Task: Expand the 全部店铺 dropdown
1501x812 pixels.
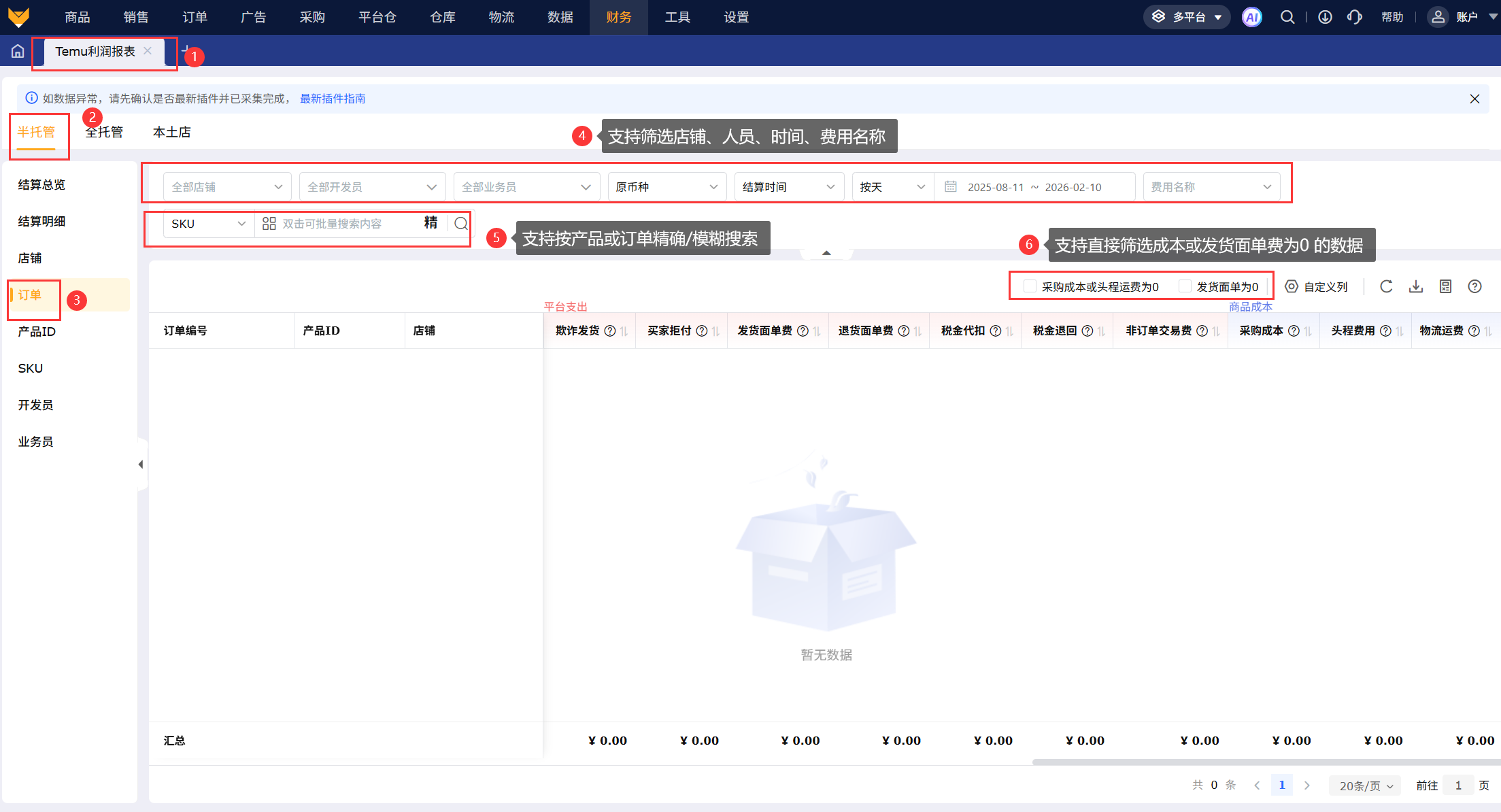Action: coord(227,187)
